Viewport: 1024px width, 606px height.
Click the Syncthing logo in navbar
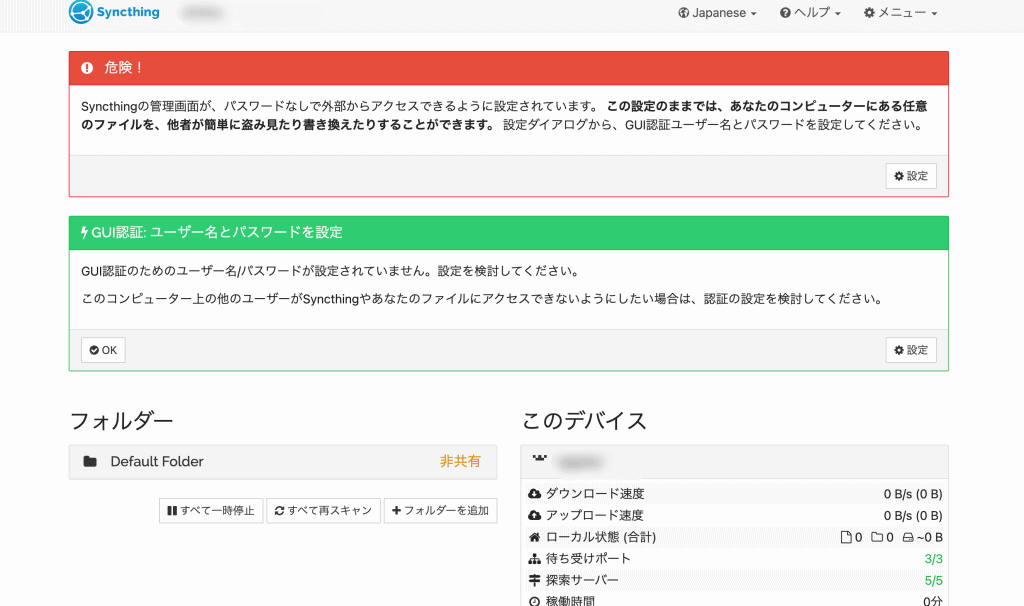(114, 13)
